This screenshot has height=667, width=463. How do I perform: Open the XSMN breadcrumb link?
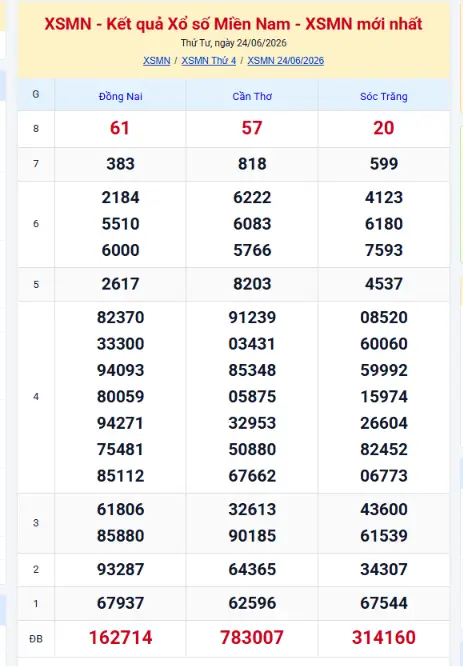[156, 61]
